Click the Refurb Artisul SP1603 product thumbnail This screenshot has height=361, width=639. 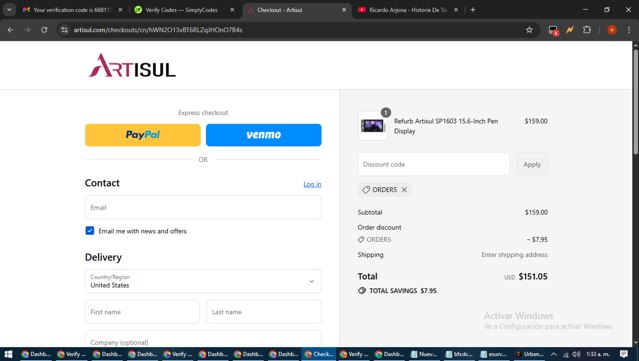[x=372, y=126]
